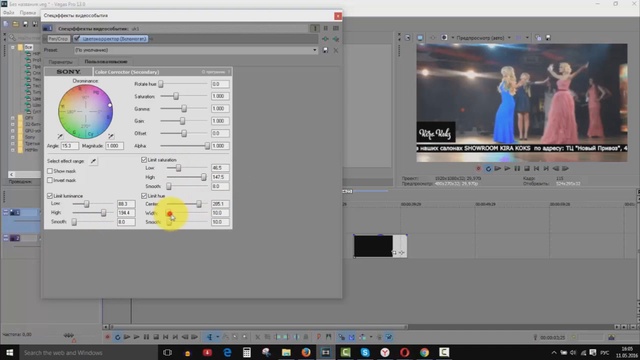Enable the Invert mask checkbox
The width and height of the screenshot is (640, 360).
click(50, 180)
